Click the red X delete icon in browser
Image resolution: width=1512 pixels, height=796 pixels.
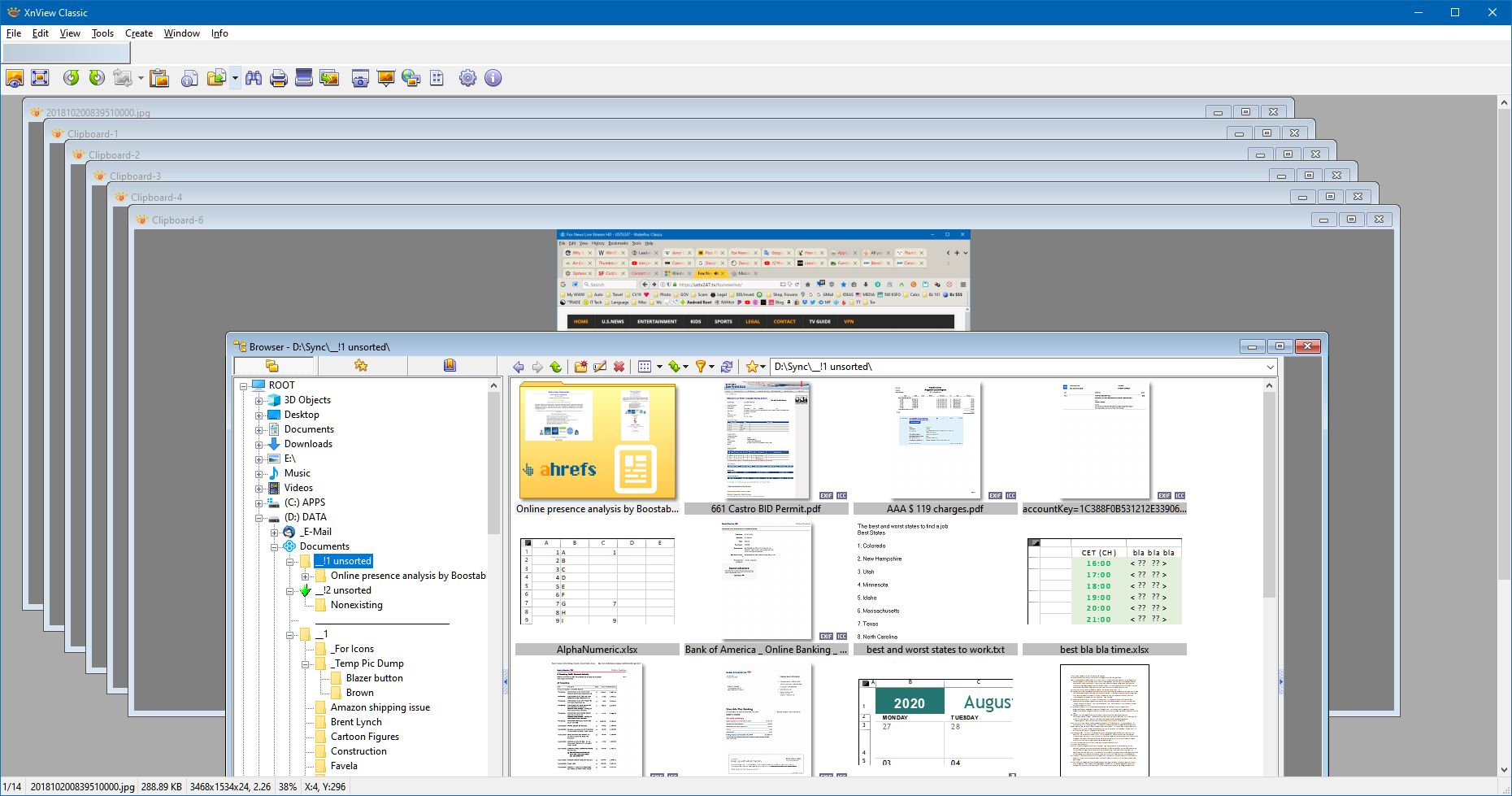619,367
